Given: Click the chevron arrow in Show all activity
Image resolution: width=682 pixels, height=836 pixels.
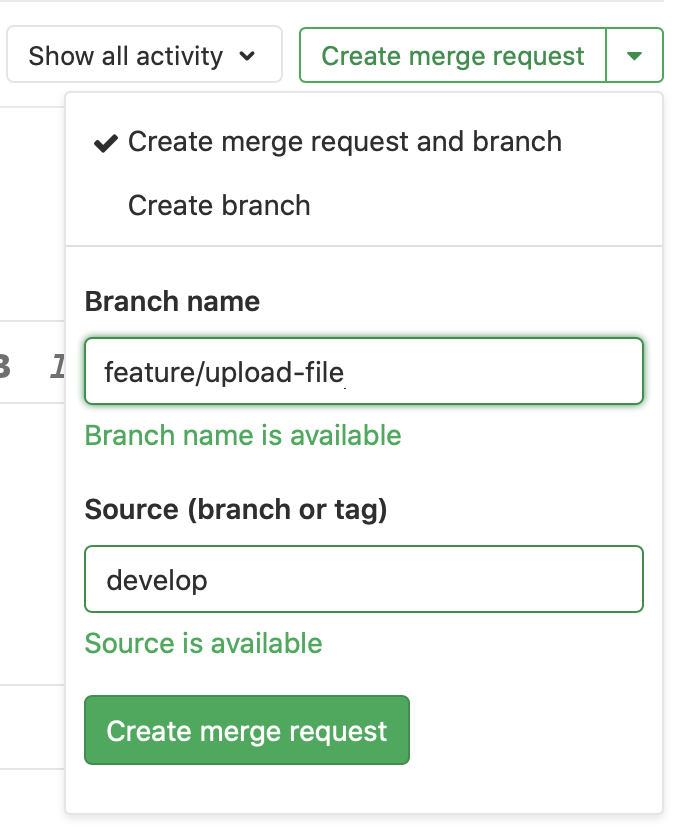Looking at the screenshot, I should click(x=248, y=56).
